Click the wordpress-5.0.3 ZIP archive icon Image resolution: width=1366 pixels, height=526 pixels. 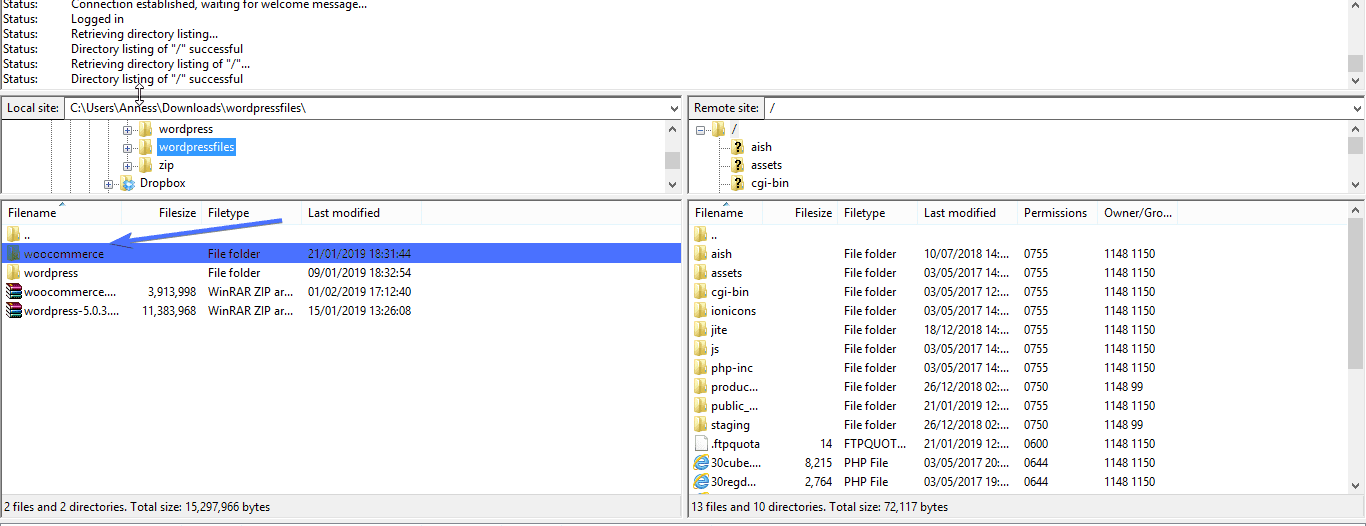13,311
